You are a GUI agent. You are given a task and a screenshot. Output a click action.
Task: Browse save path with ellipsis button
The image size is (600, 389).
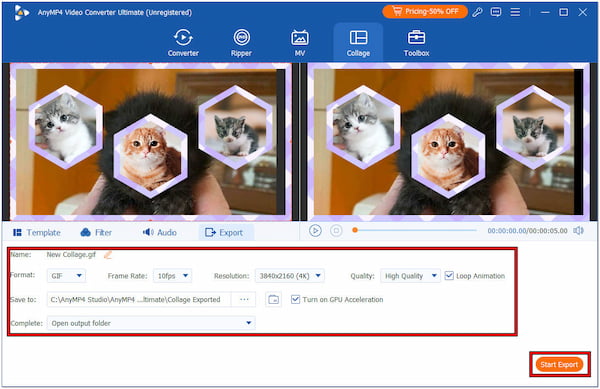pos(244,299)
